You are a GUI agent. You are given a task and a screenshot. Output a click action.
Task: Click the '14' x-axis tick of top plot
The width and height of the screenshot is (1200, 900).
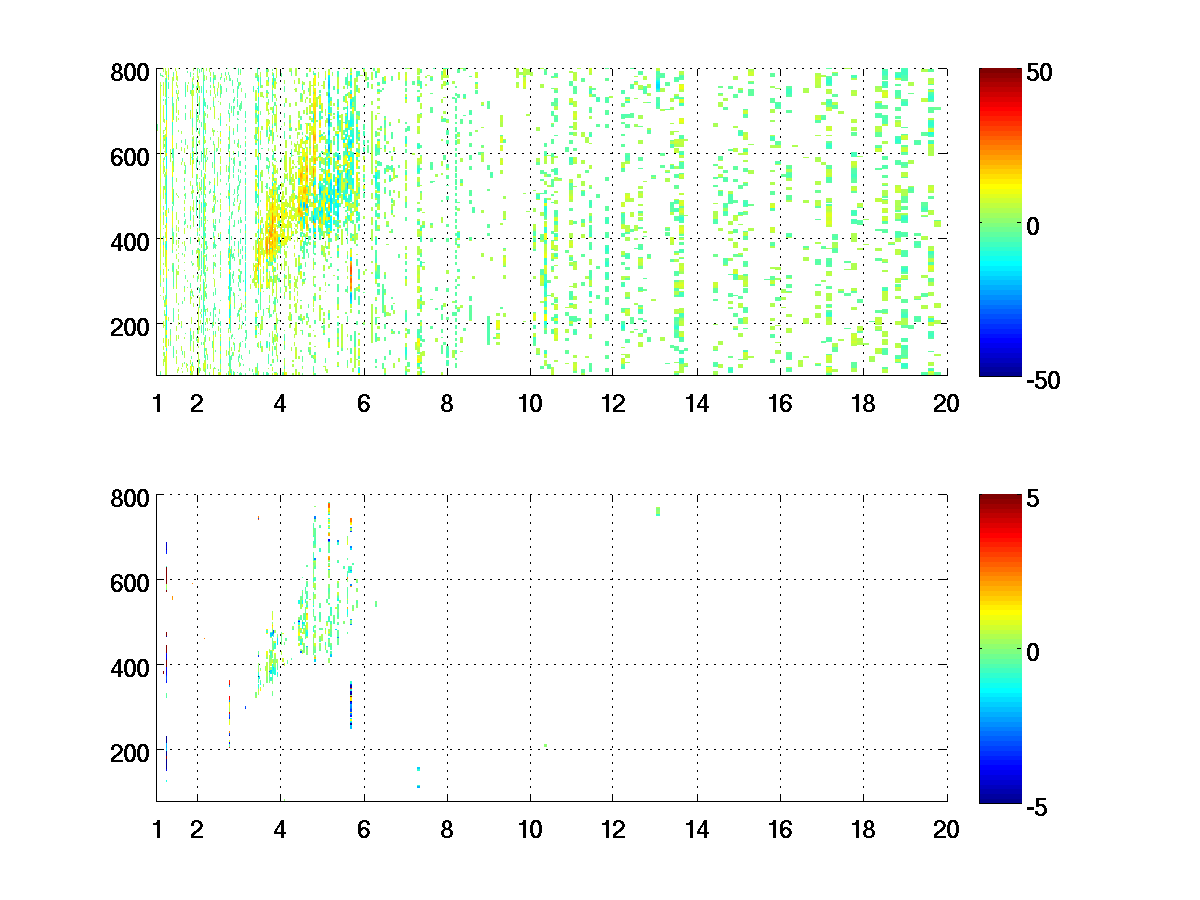point(697,404)
